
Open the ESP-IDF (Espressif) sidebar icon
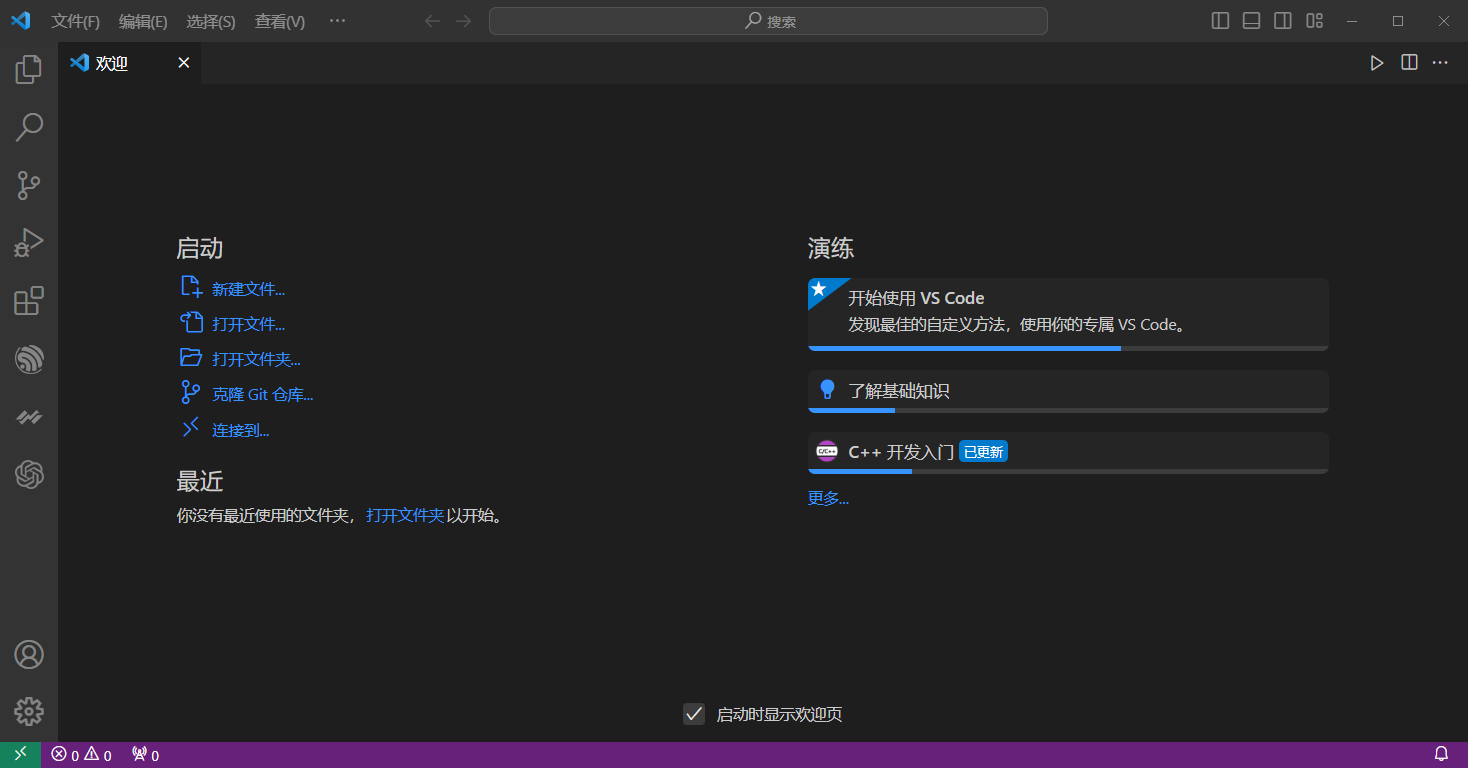pyautogui.click(x=29, y=359)
